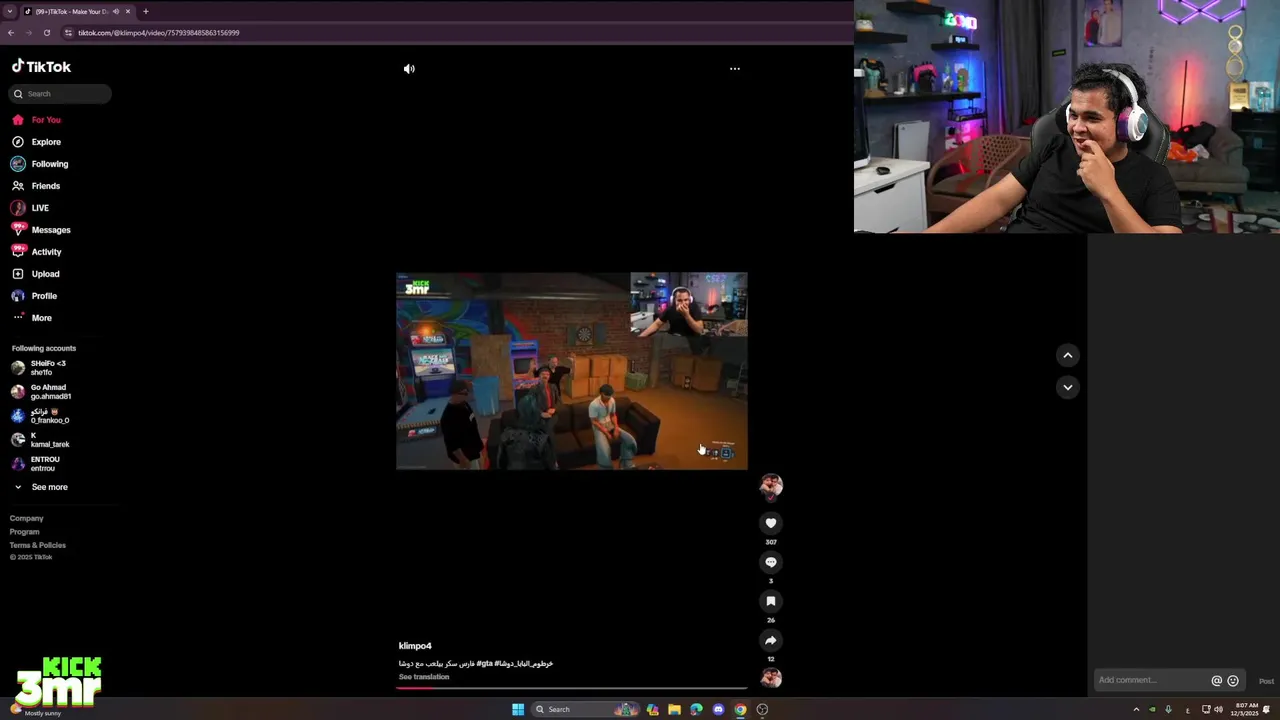Image resolution: width=1280 pixels, height=720 pixels.
Task: Go to previous video with up chevron
Action: coord(1068,355)
